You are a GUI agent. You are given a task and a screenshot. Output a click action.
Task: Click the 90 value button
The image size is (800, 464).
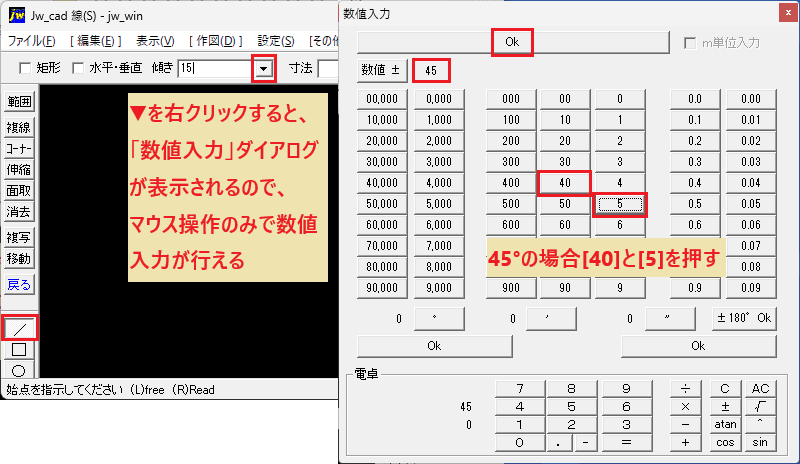click(x=565, y=288)
